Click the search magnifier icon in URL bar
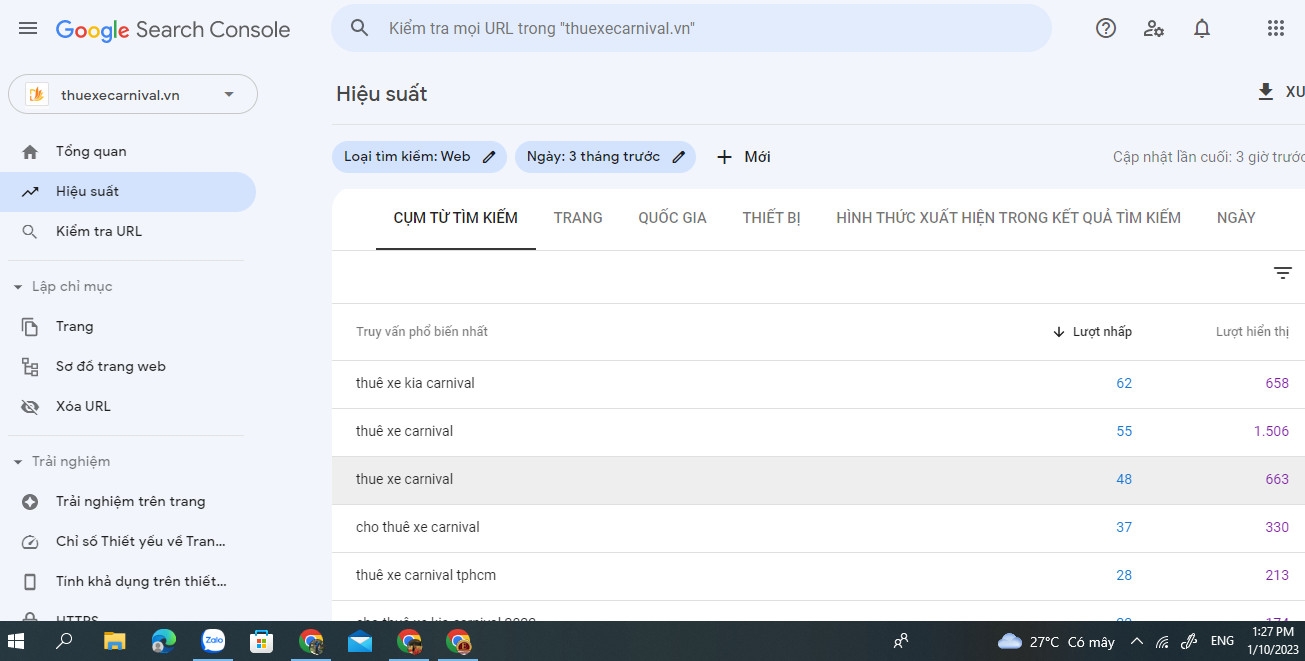Screen dimensions: 1305x661 coord(360,28)
